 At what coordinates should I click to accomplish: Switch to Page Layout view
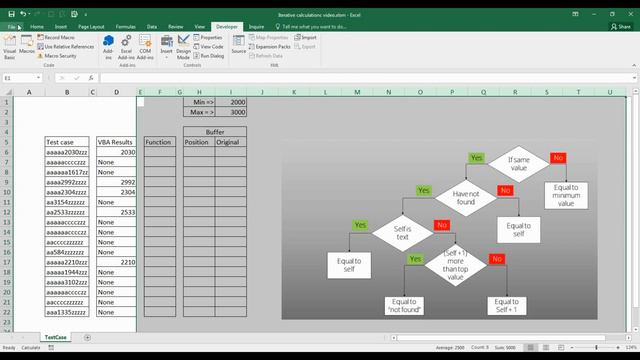click(x=546, y=347)
